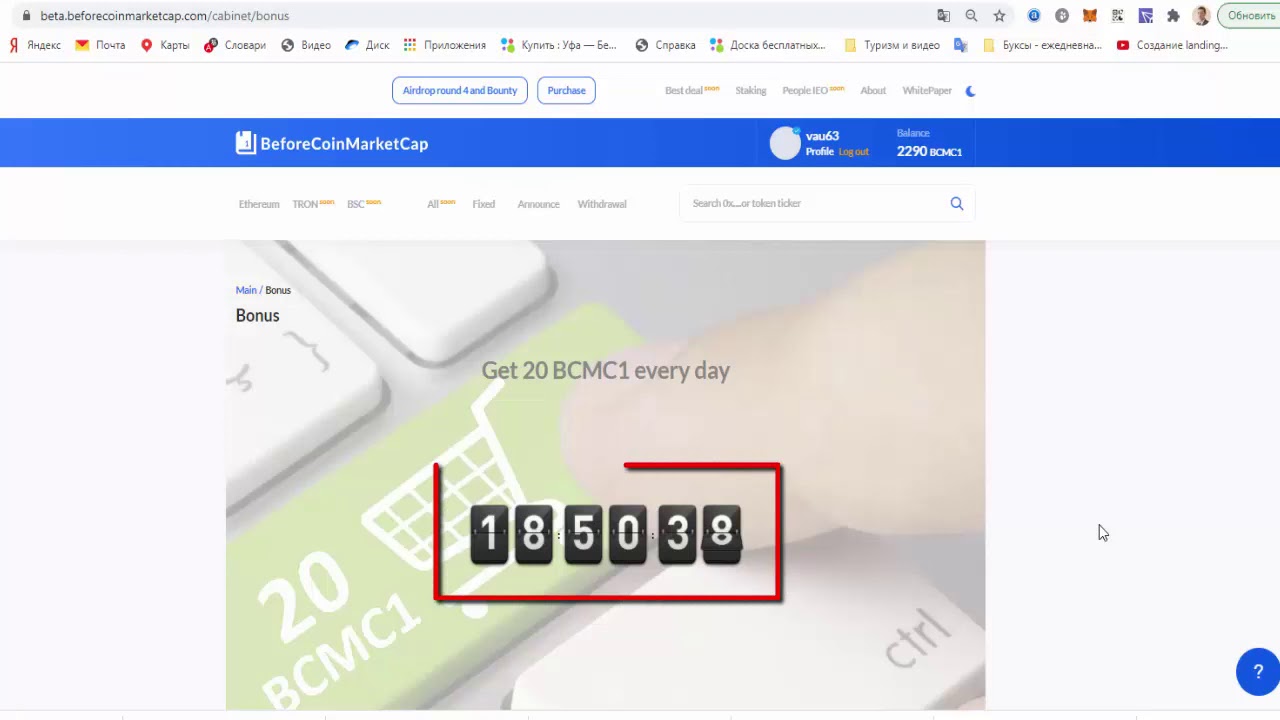Open the Видео bookmark

tap(306, 45)
